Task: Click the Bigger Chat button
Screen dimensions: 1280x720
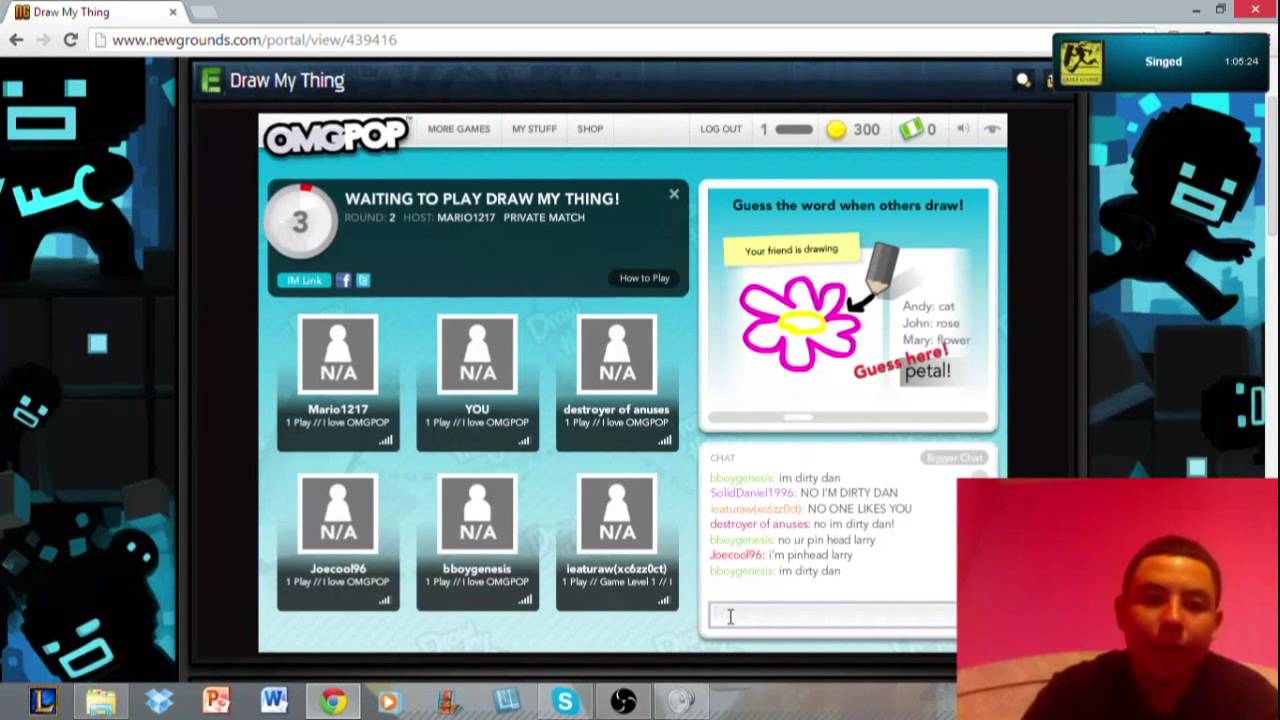Action: [x=953, y=458]
